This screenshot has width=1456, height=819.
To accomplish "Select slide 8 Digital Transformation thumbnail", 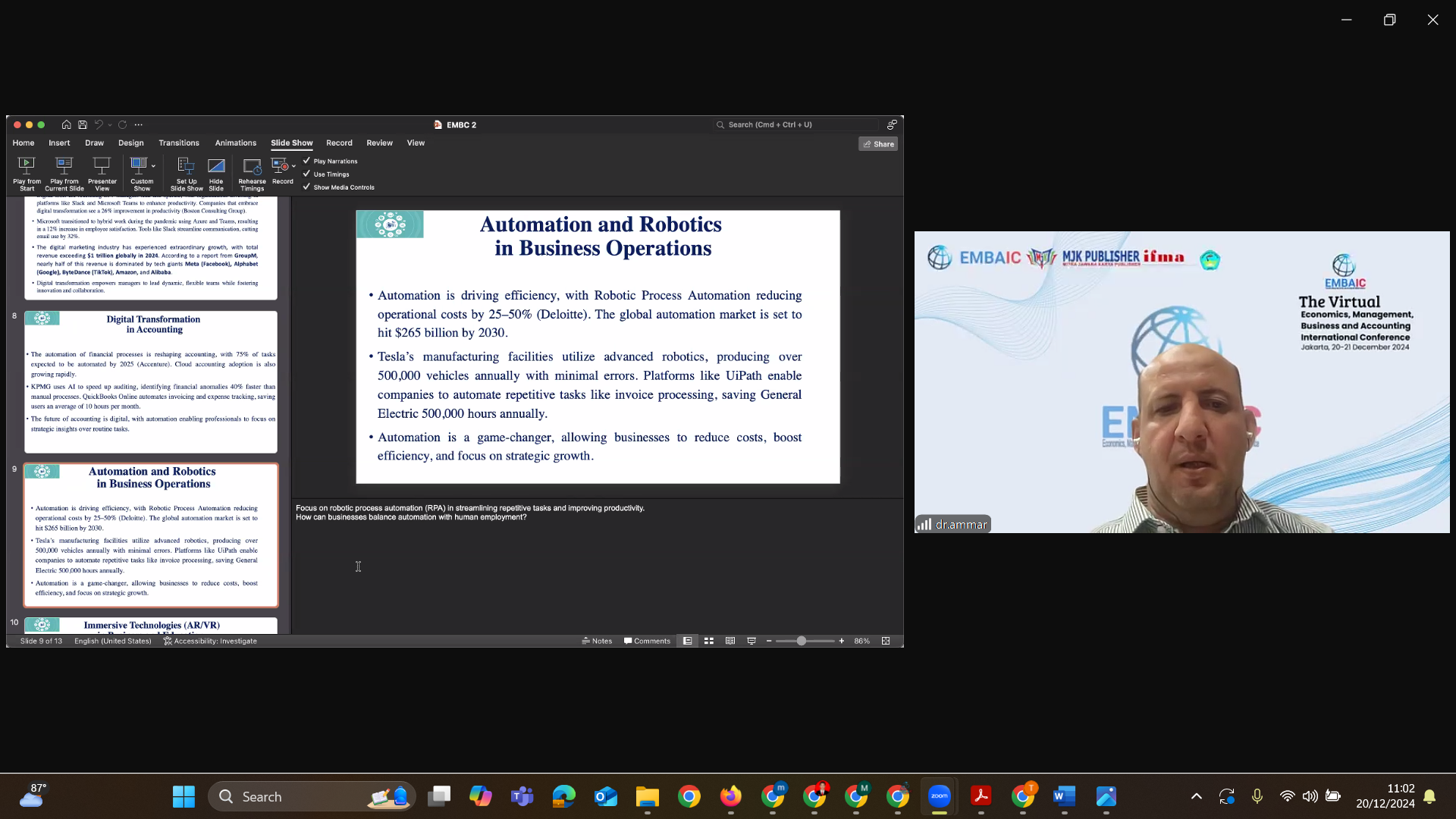I will click(x=151, y=381).
